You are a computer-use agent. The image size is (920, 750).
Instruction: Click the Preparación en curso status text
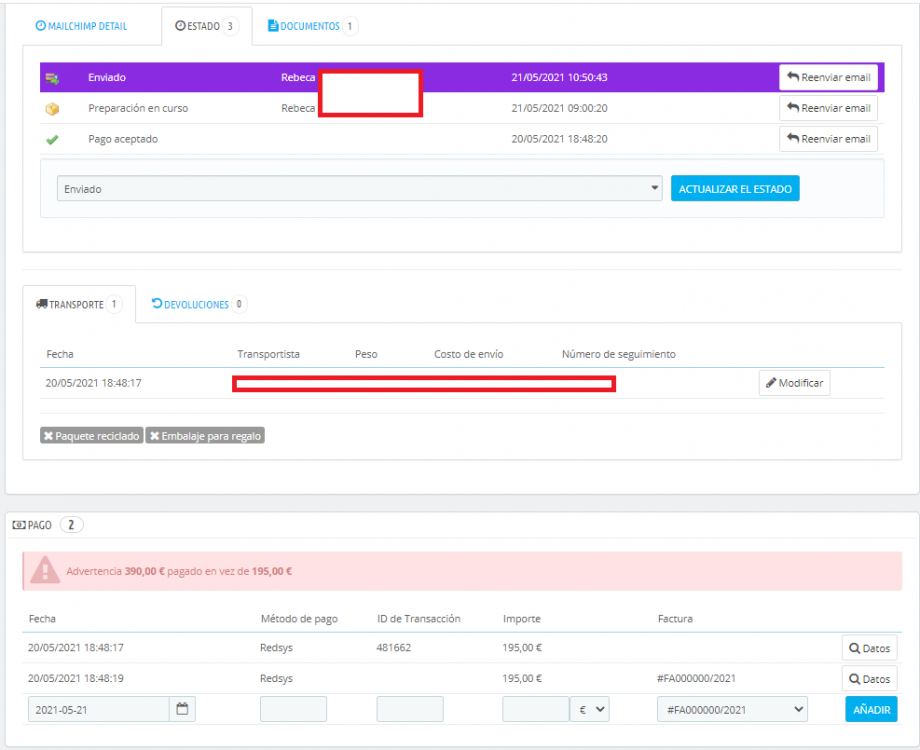[138, 108]
